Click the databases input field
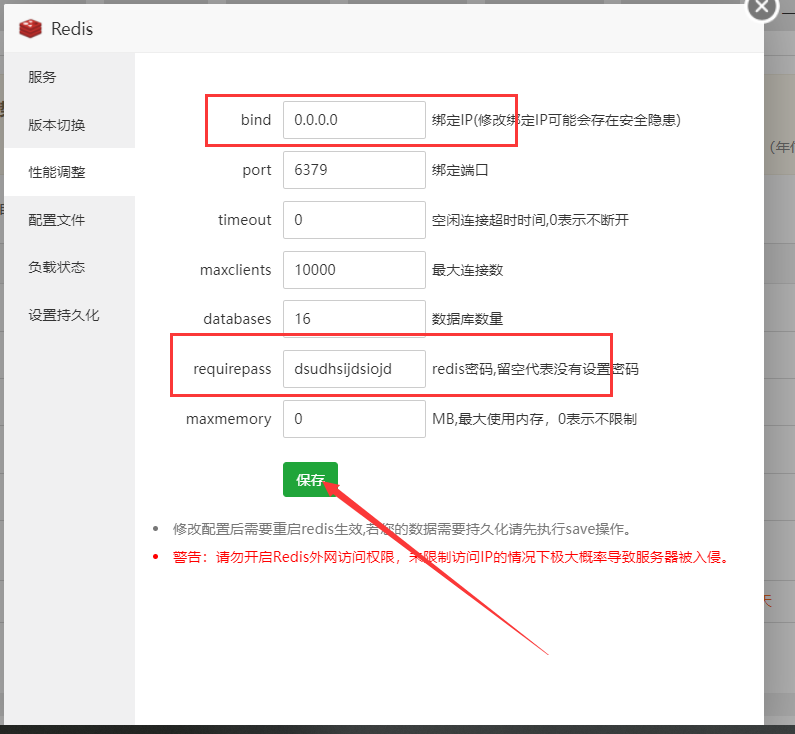 pos(354,319)
